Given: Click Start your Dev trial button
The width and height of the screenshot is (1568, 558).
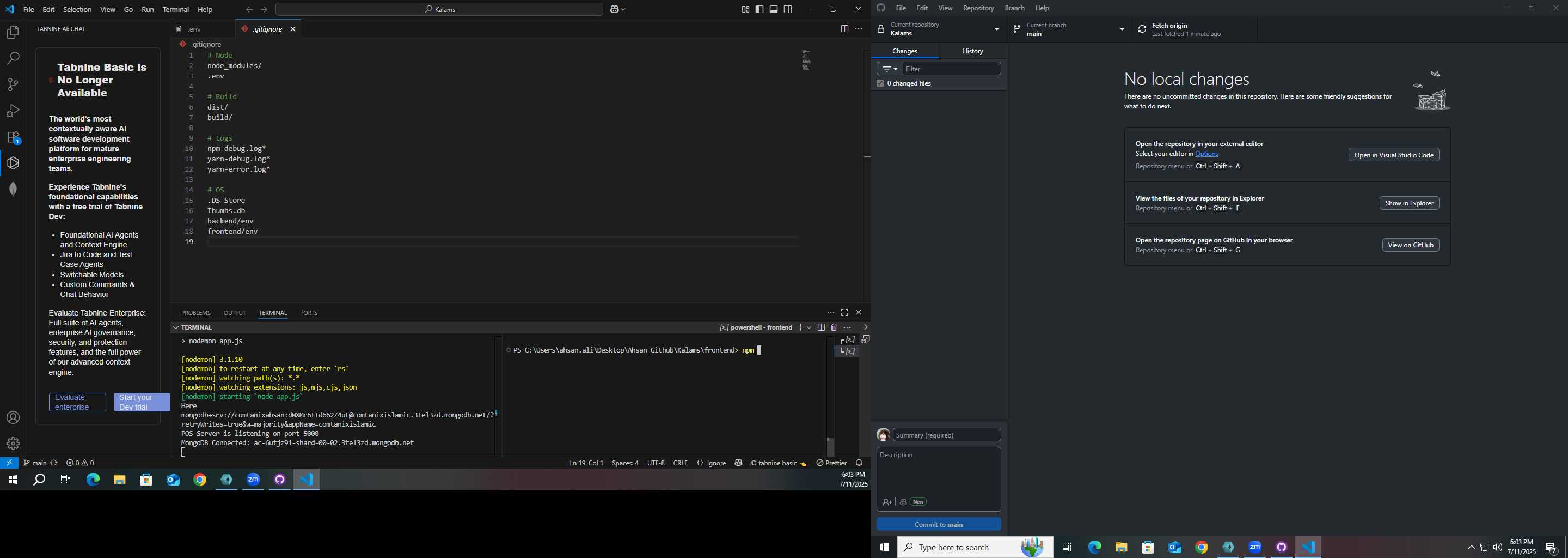Looking at the screenshot, I should 141,402.
